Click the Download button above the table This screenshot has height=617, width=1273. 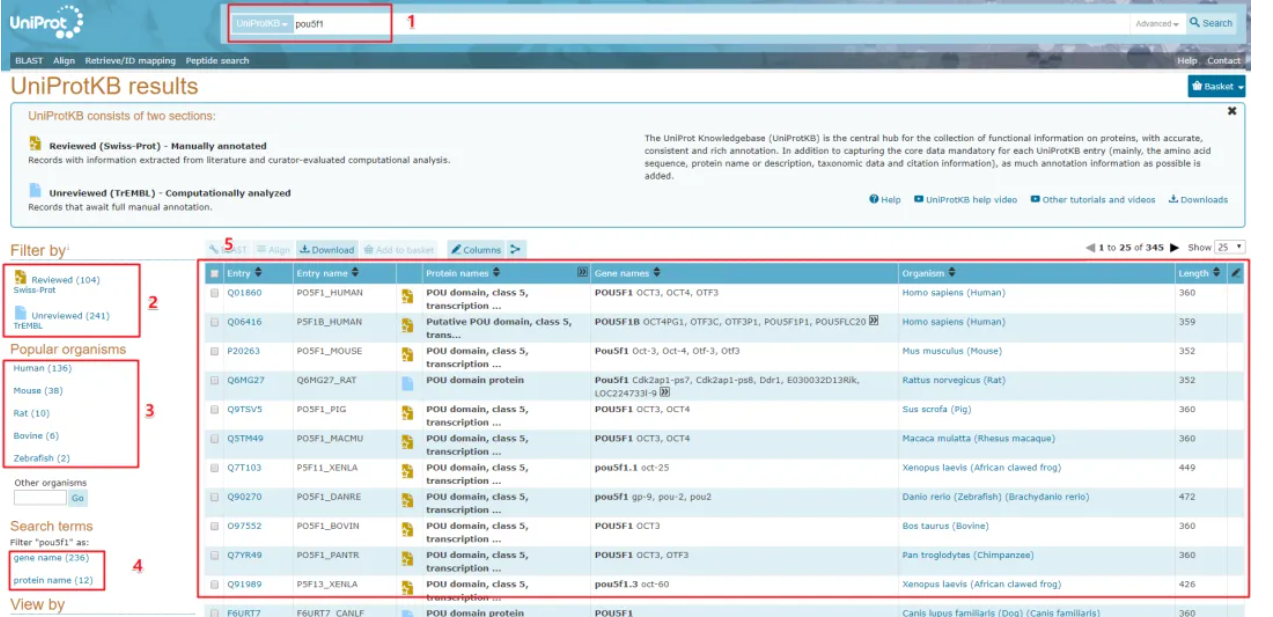coord(327,249)
